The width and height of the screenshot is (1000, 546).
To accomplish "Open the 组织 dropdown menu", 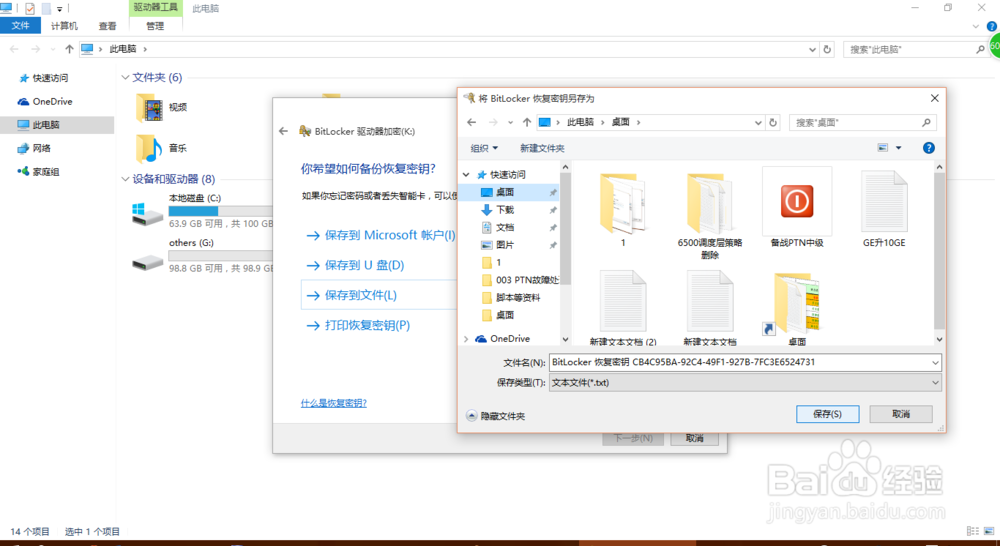I will 484,148.
